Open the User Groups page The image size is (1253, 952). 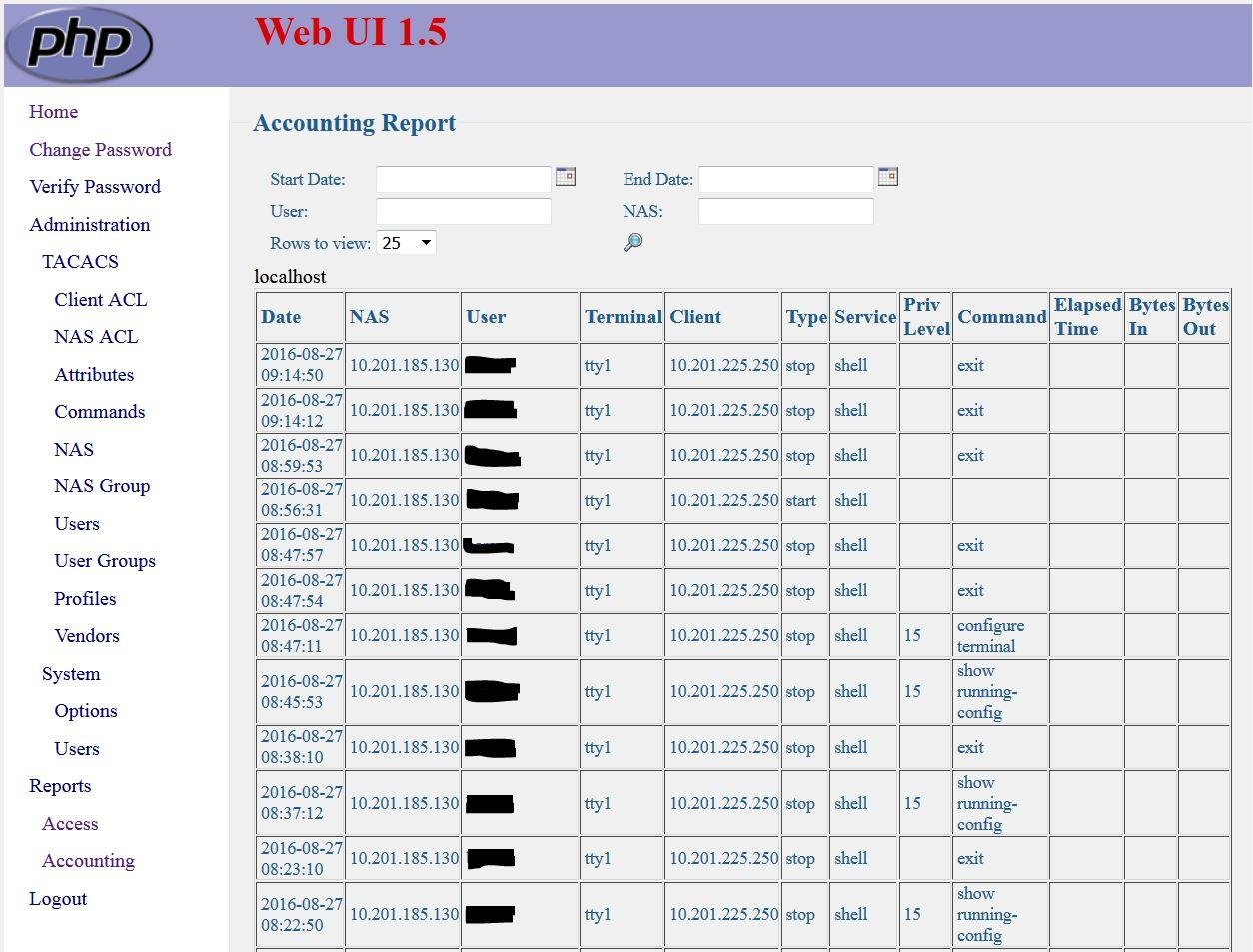click(104, 560)
